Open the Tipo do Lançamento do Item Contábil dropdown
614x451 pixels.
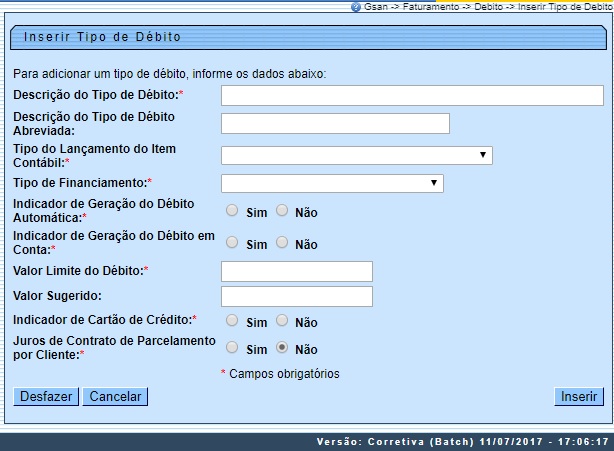(x=356, y=155)
